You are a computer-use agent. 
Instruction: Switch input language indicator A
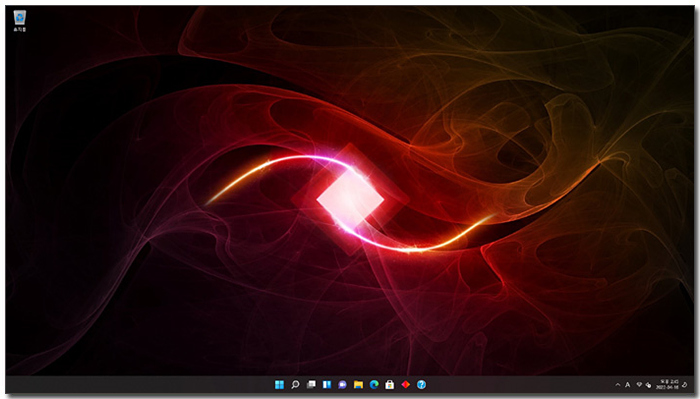(628, 385)
